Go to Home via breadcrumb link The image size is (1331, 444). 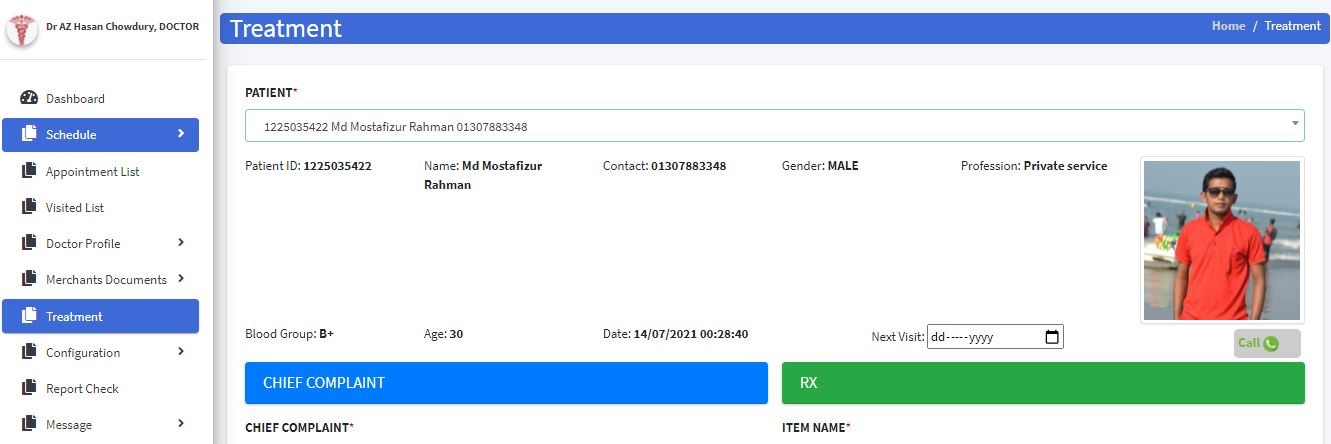click(x=1228, y=26)
